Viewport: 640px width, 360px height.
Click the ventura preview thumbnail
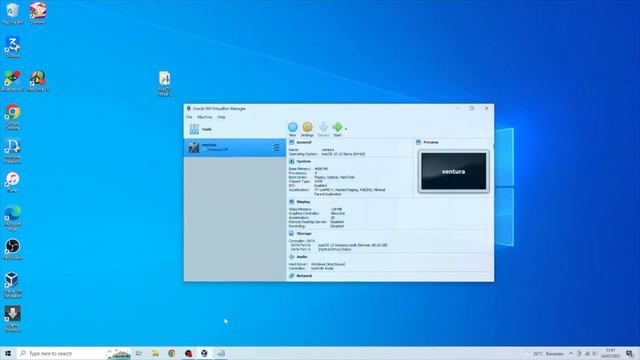click(x=453, y=171)
